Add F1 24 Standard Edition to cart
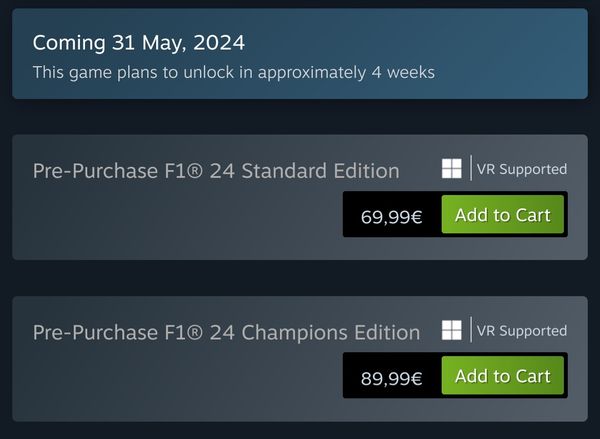The image size is (600, 439). pos(502,214)
